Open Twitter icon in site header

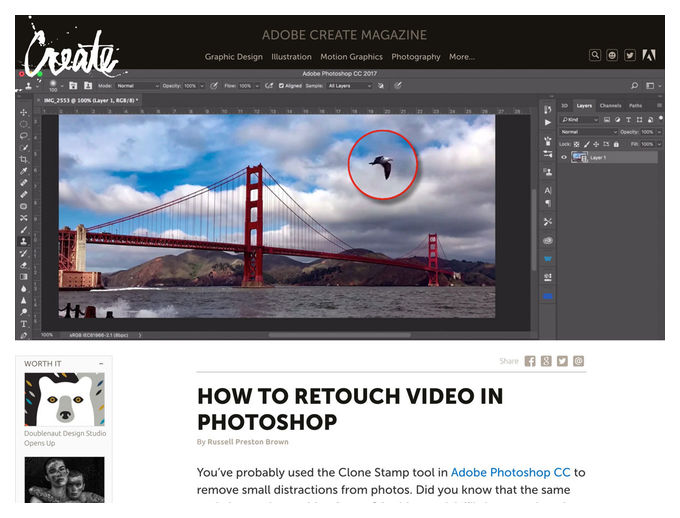630,55
